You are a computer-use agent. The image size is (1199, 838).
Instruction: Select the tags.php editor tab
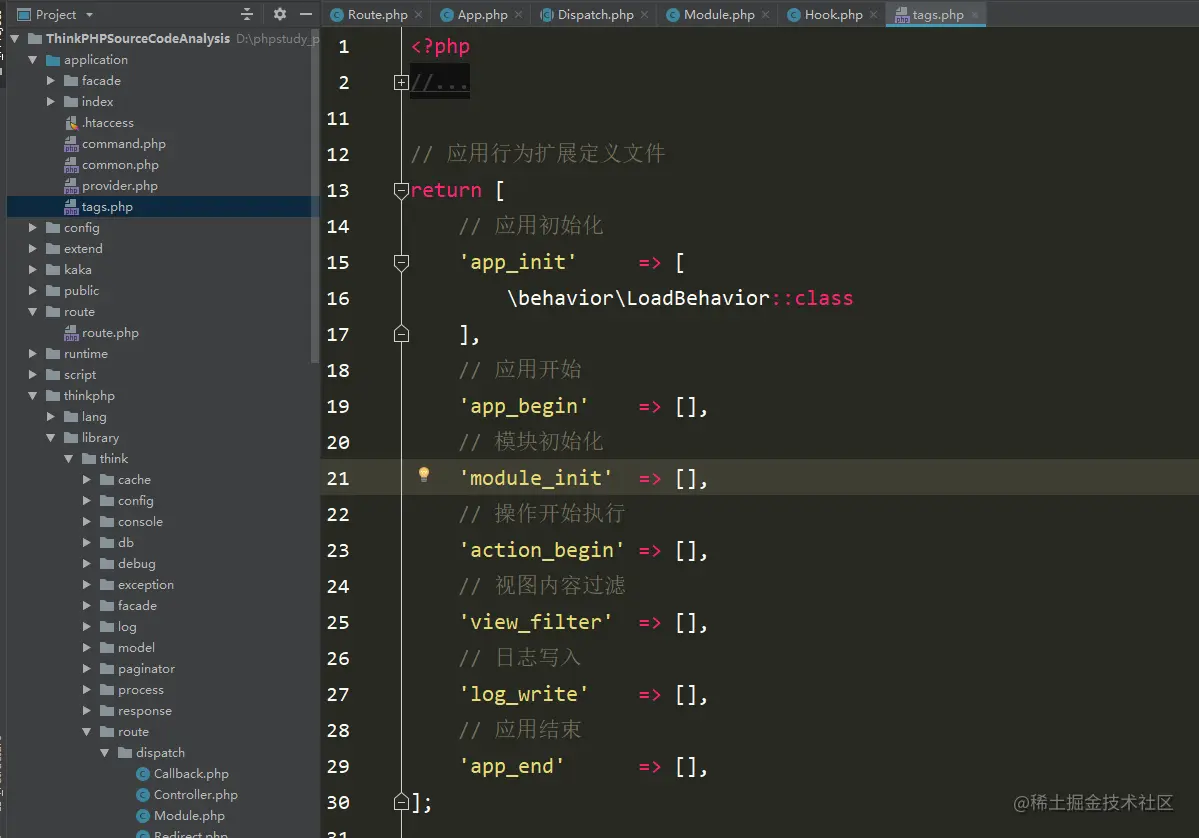tap(937, 15)
